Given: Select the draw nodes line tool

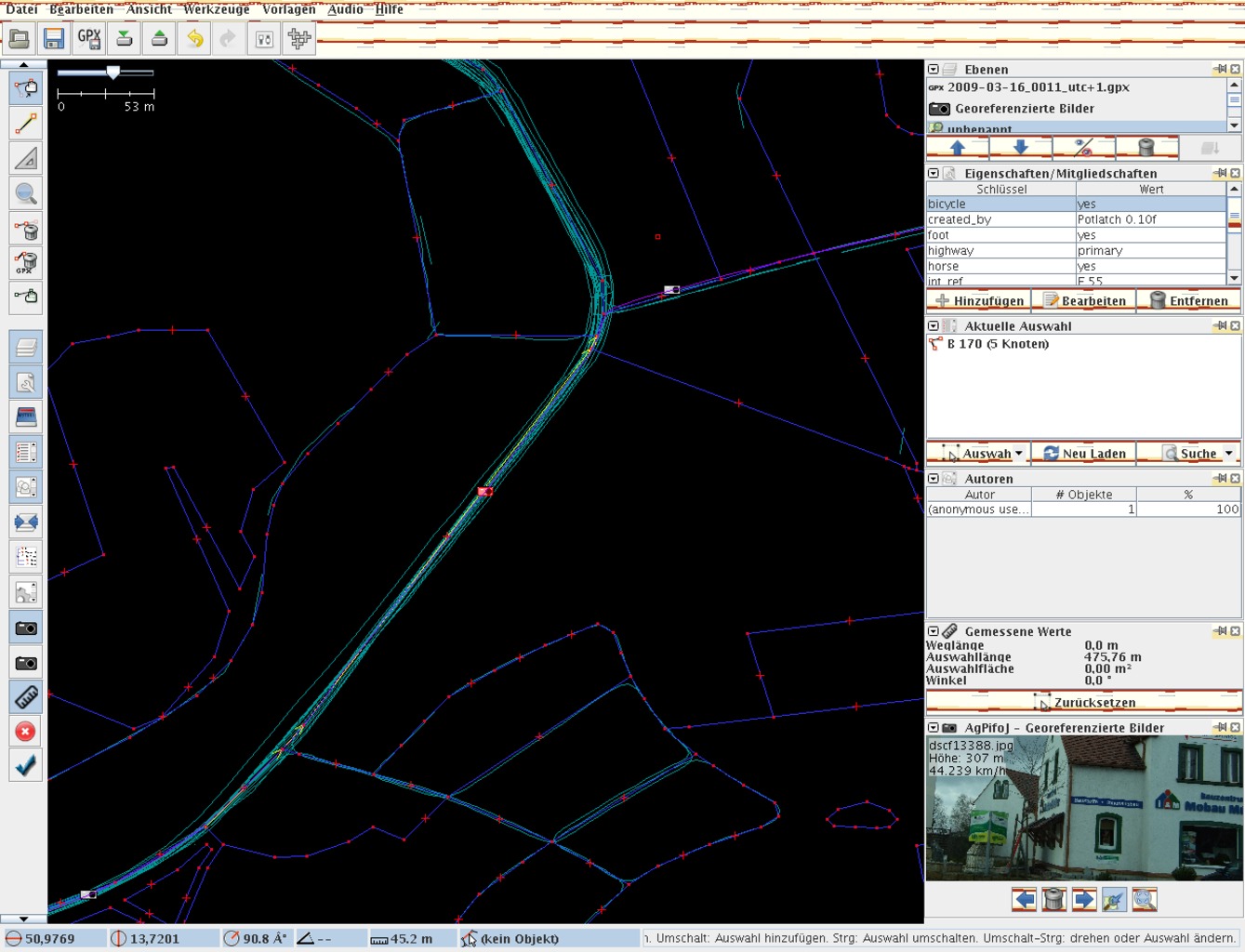Looking at the screenshot, I should click(x=26, y=124).
